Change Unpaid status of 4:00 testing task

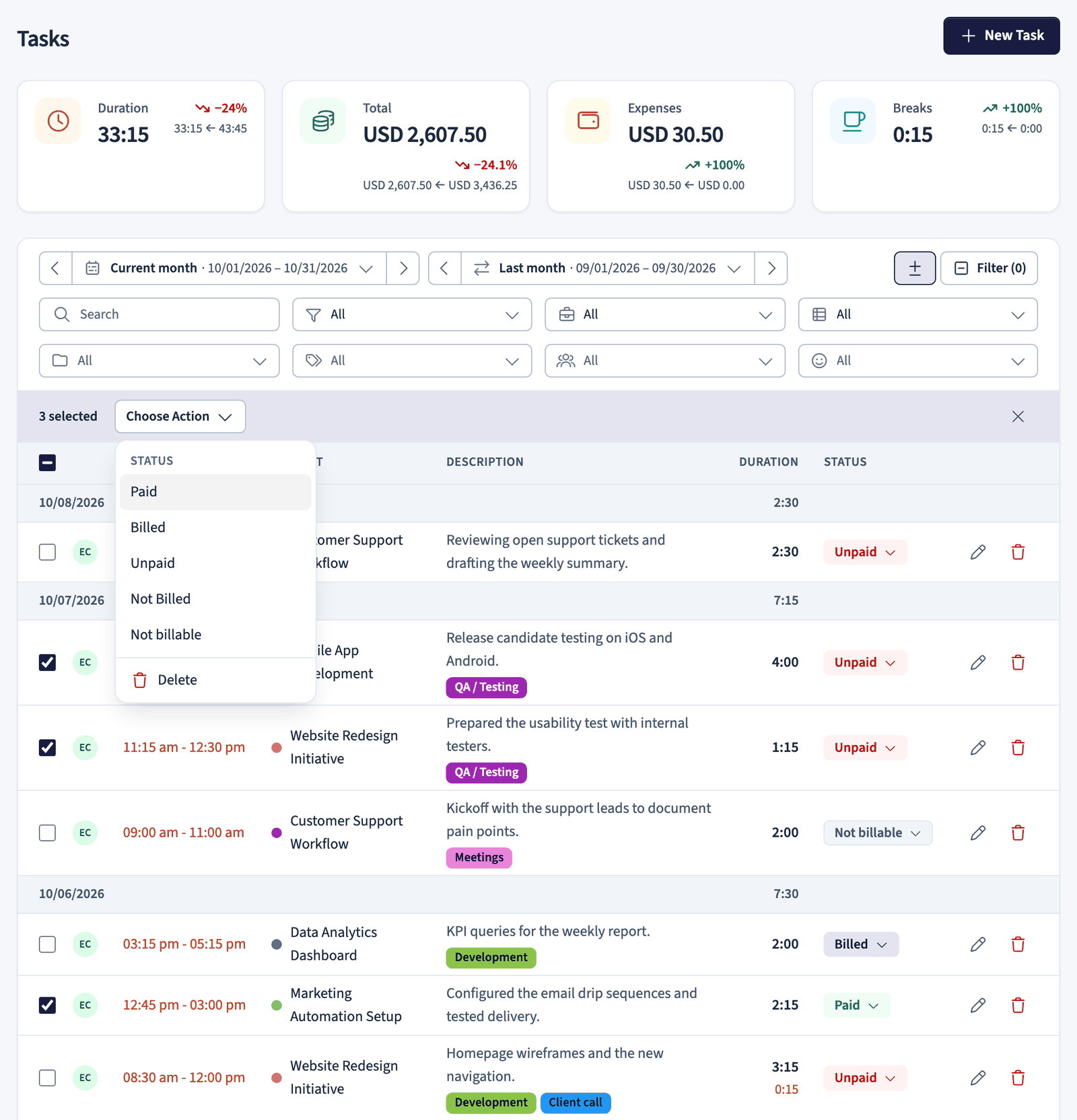point(865,662)
